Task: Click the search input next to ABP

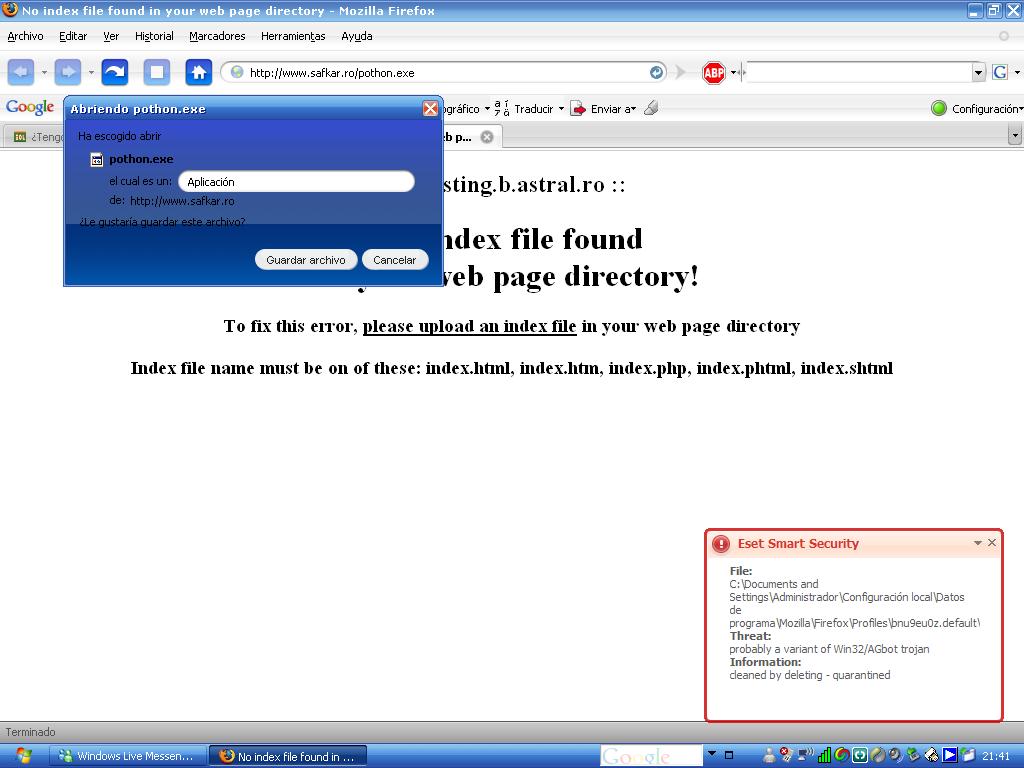Action: coord(858,72)
